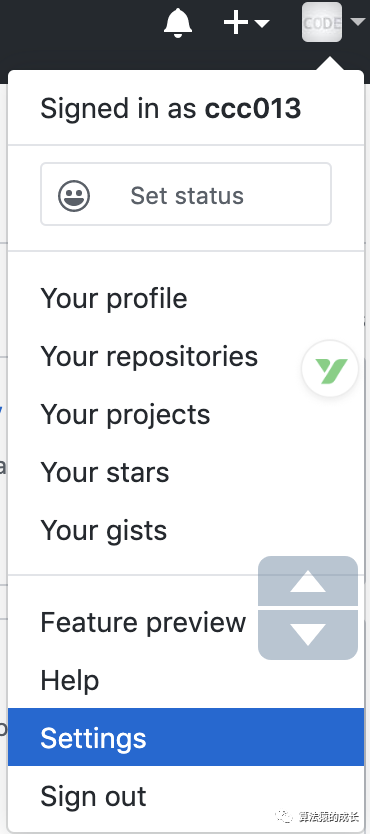The width and height of the screenshot is (370, 834).
Task: Click the CODE user avatar
Action: tap(322, 22)
